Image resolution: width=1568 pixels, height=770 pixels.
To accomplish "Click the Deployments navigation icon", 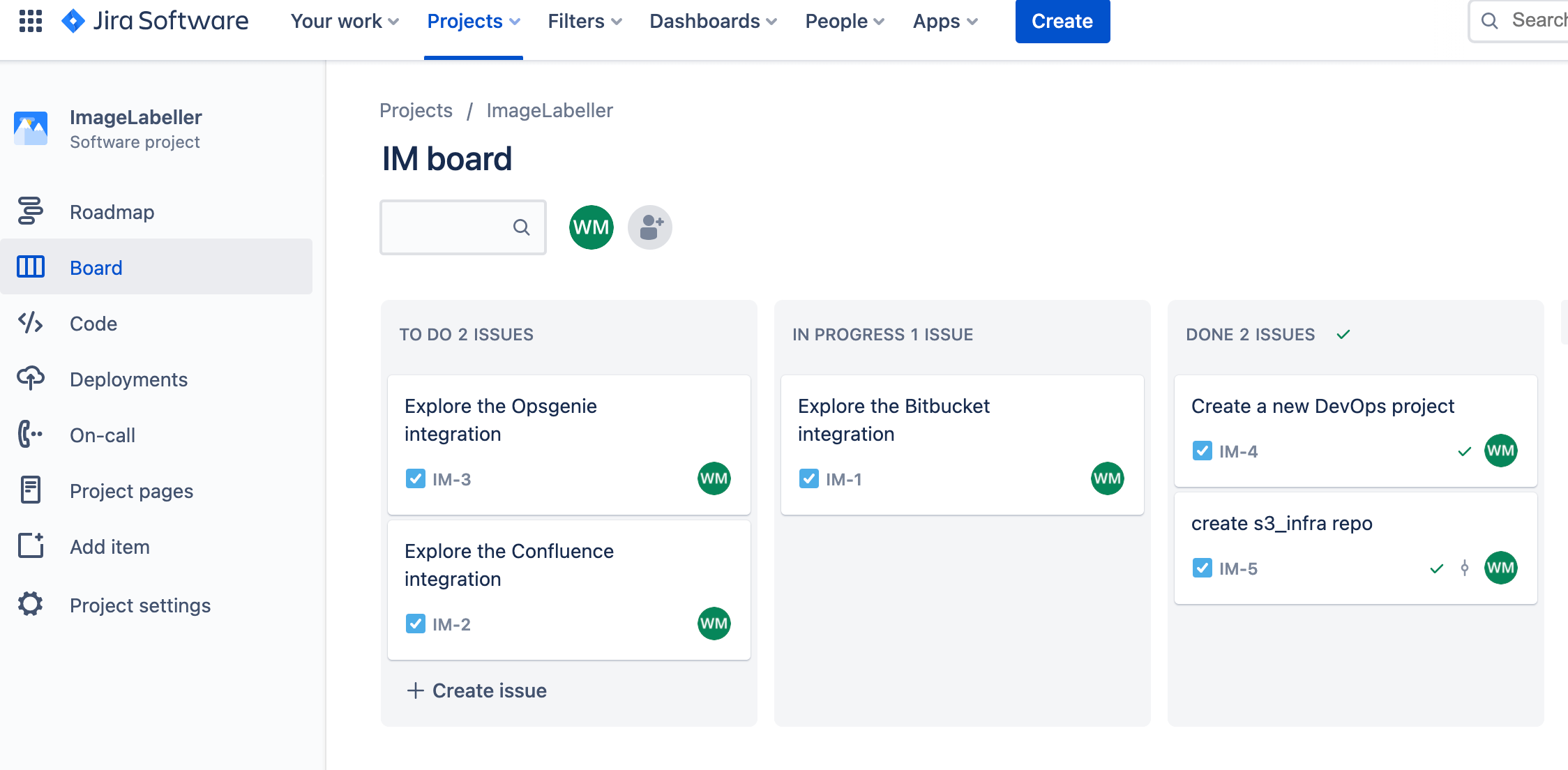I will (30, 378).
